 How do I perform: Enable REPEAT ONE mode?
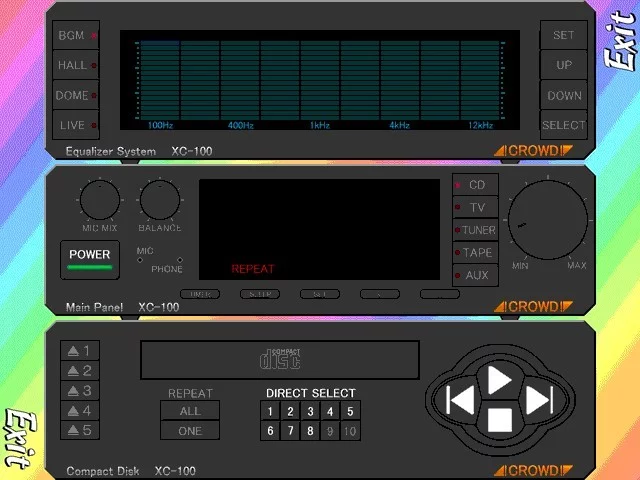pos(190,430)
